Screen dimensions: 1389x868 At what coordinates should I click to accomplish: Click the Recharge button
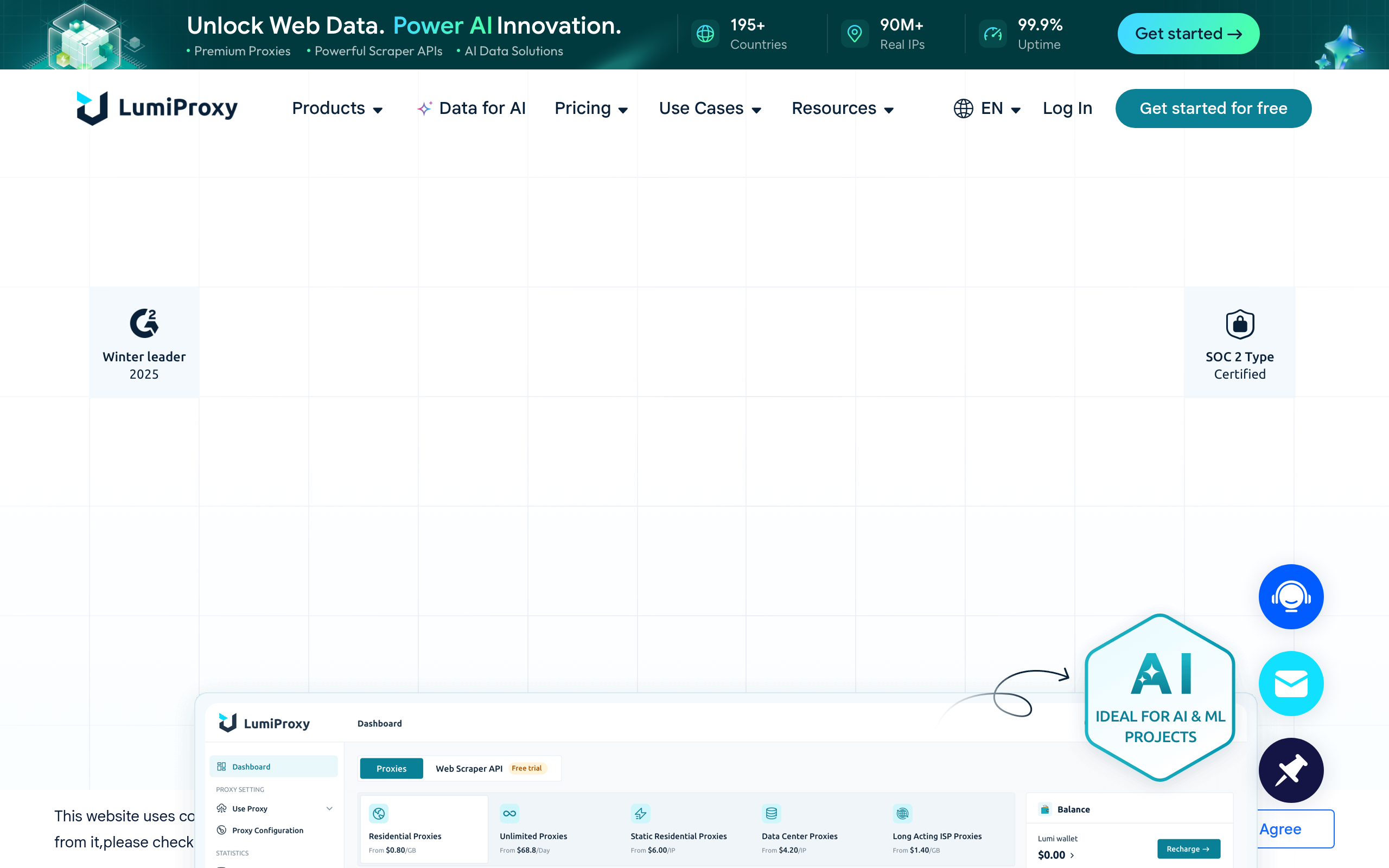coord(1188,848)
